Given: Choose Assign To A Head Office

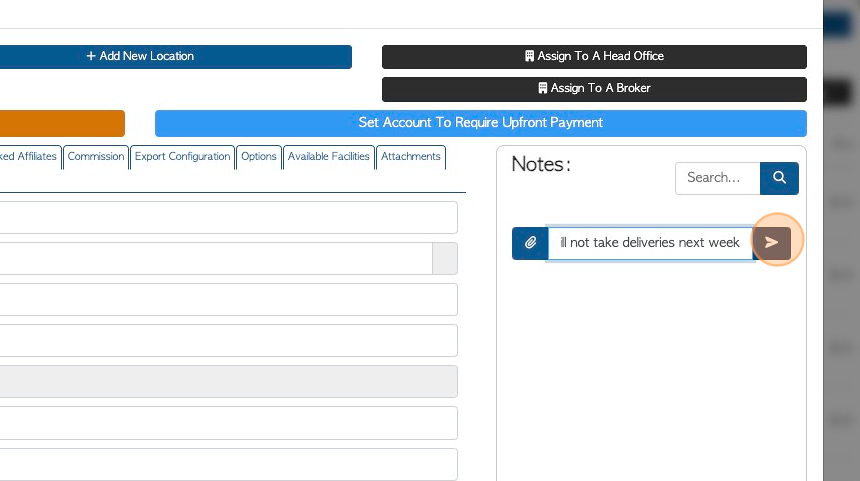Looking at the screenshot, I should pyautogui.click(x=594, y=56).
